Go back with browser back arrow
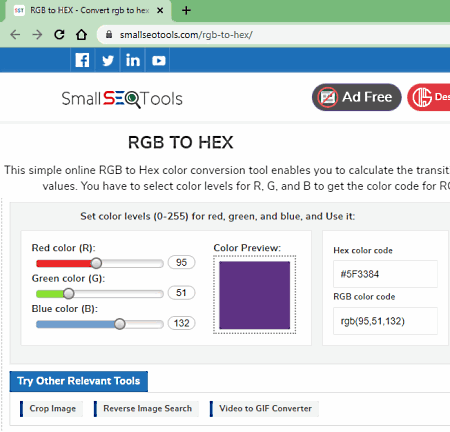 pos(15,34)
